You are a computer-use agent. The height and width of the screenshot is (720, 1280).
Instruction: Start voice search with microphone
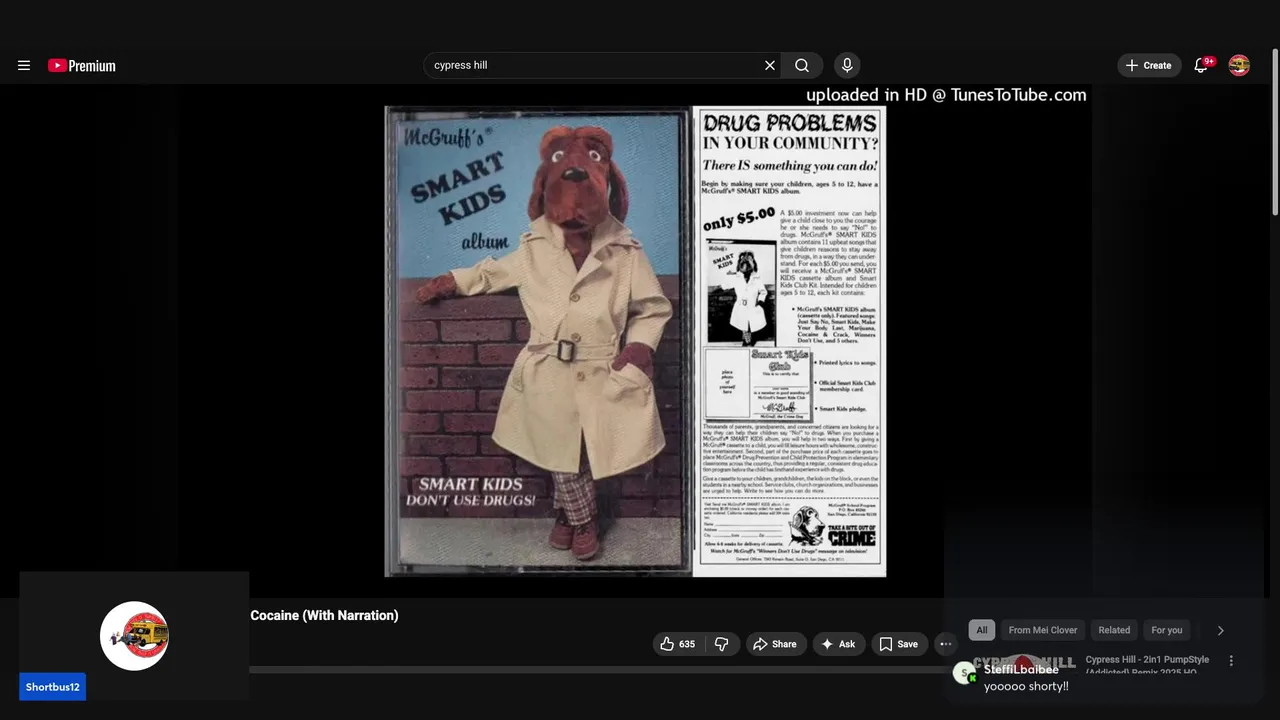847,65
